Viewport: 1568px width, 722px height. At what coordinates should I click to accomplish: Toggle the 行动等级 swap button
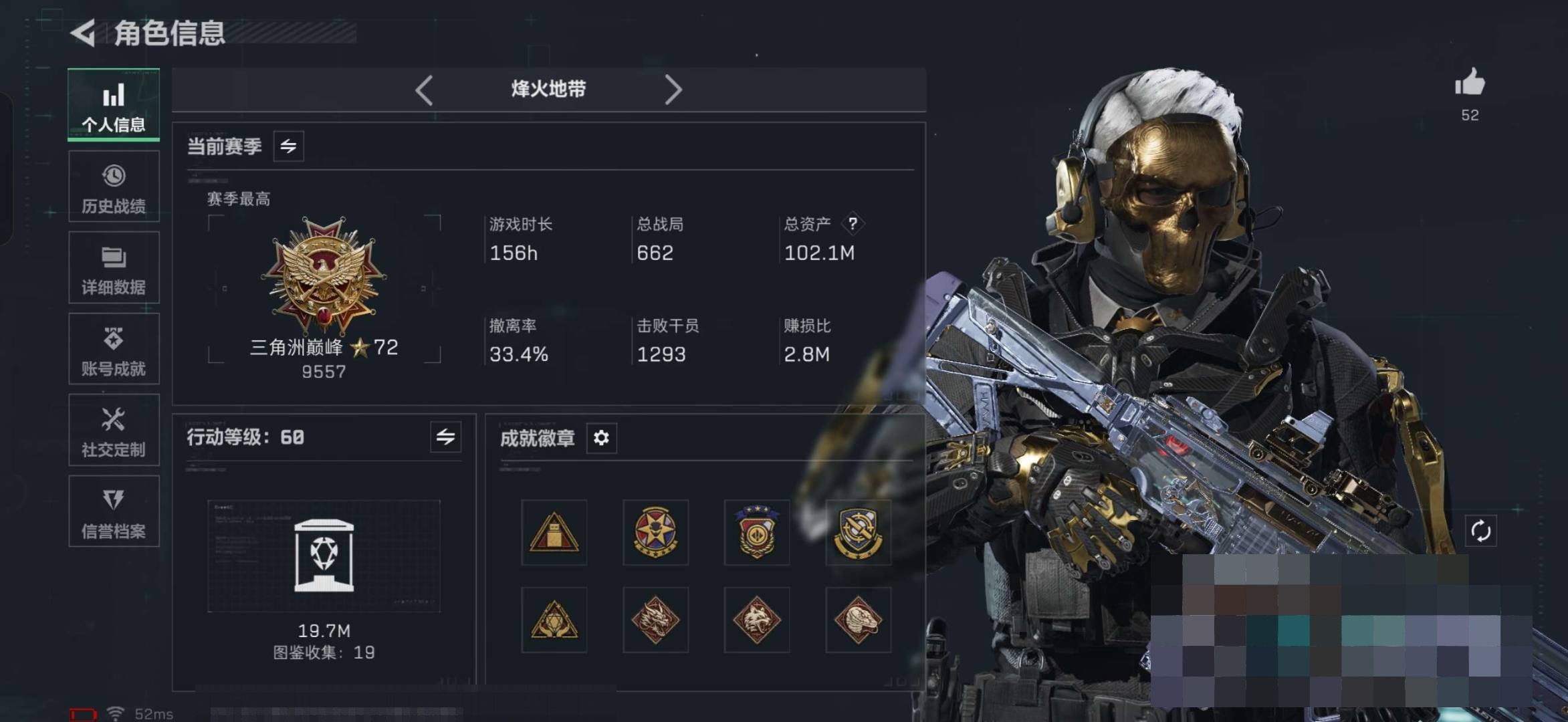[445, 437]
